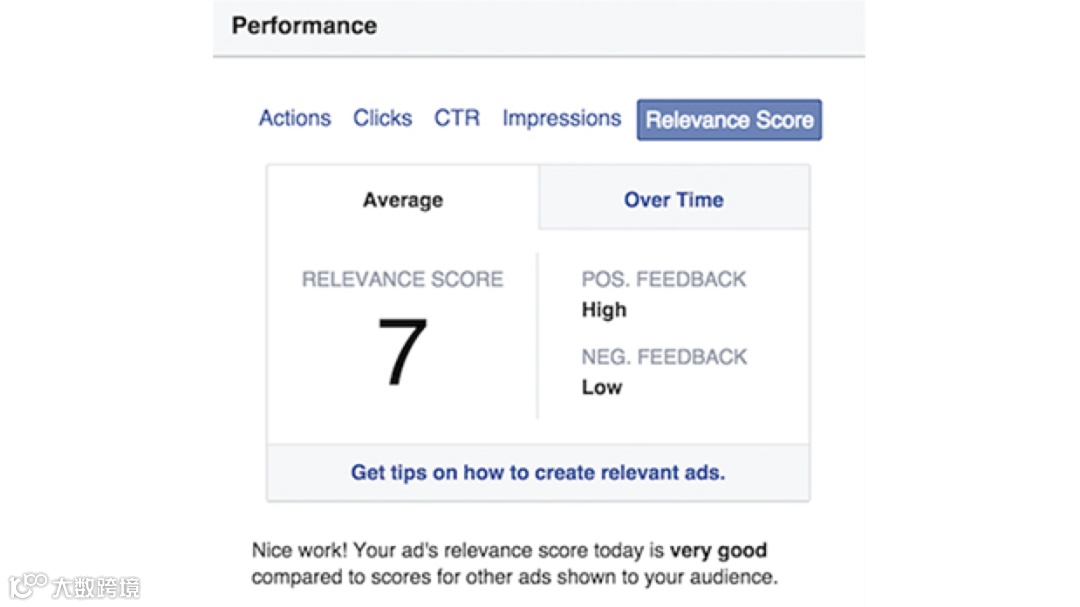Click the bold 'very good' summary text
This screenshot has width=1080, height=607.
pos(717,550)
